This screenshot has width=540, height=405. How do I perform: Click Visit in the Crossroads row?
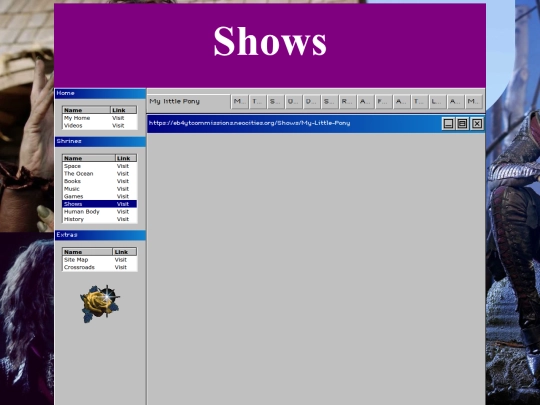pos(121,267)
